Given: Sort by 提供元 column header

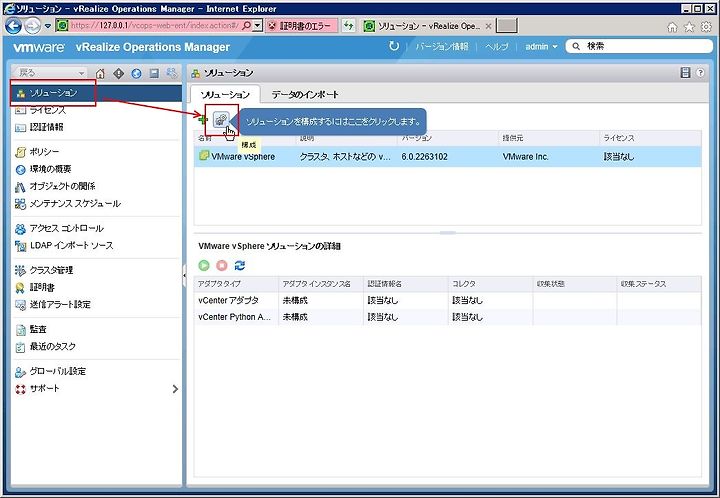Looking at the screenshot, I should point(549,138).
